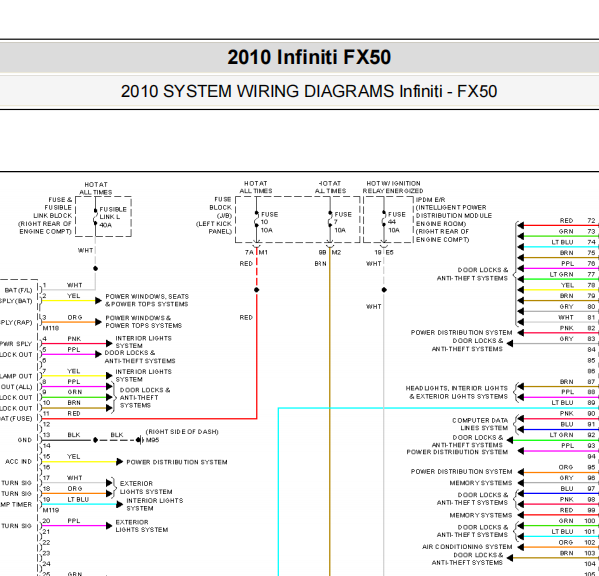599x576 pixels.
Task: Click "MEMORY SYSTEMS" on pin 99 RED wire
Action: (x=481, y=515)
